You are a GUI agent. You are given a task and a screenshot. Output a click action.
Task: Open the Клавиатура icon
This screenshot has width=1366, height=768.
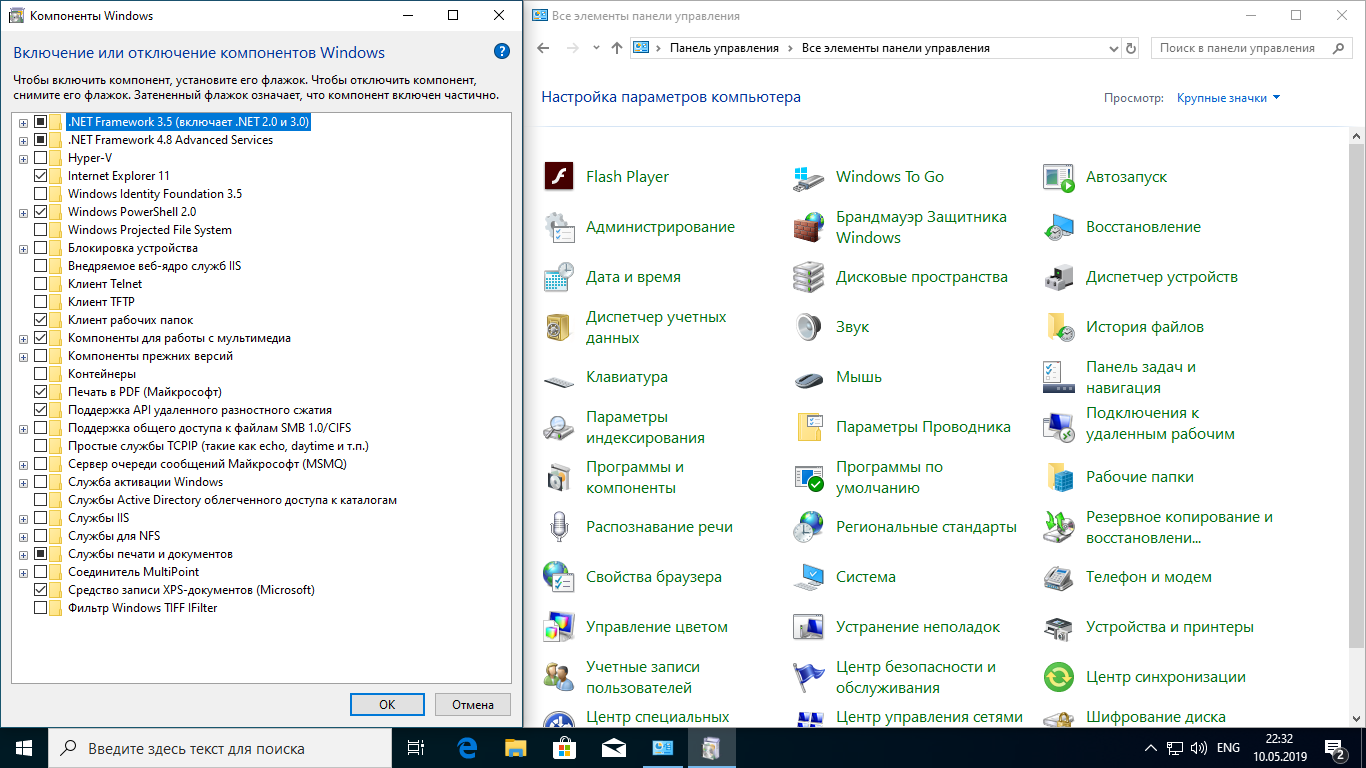(558, 380)
